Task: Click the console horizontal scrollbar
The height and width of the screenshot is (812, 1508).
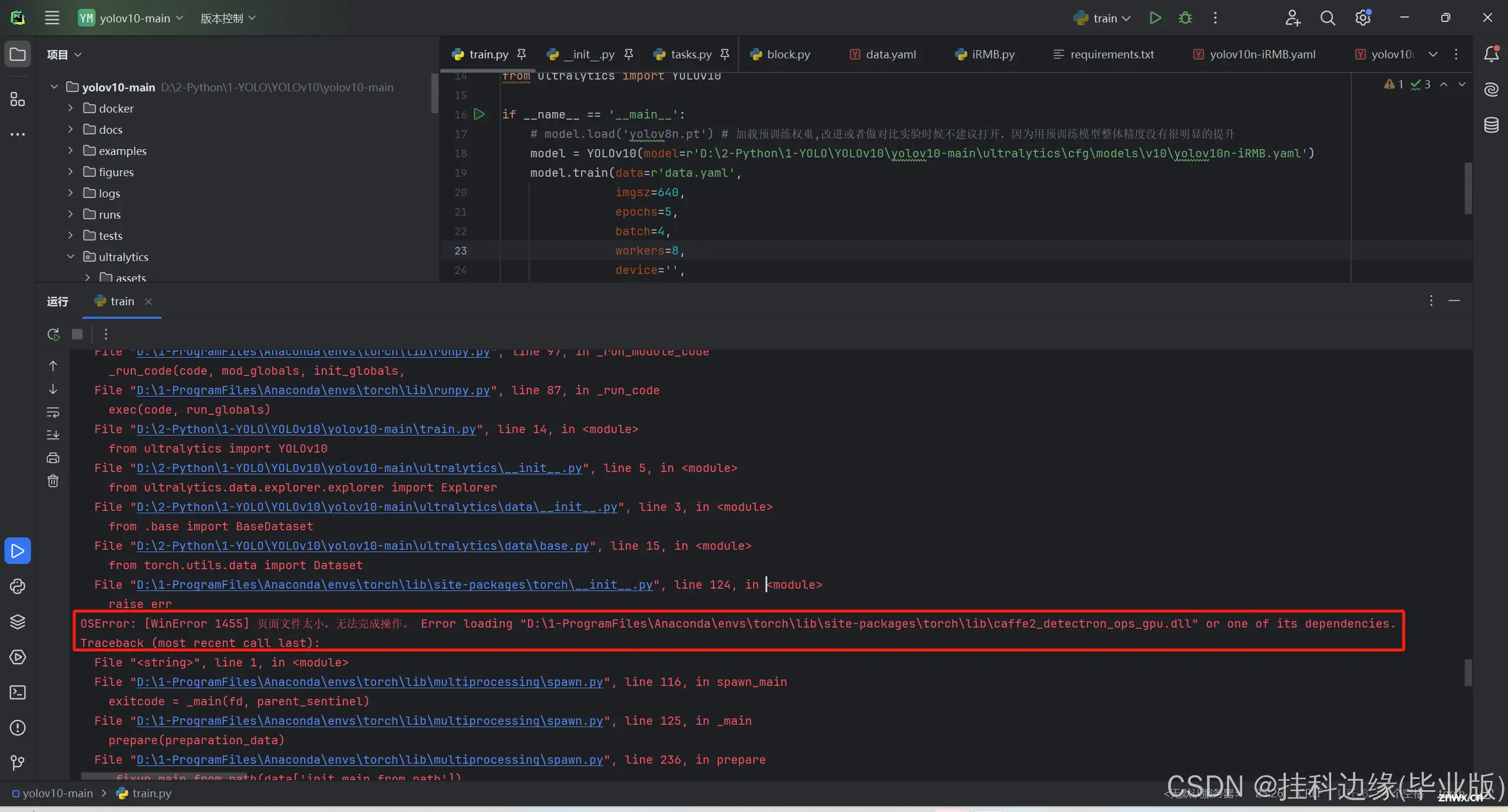Action: pyautogui.click(x=164, y=776)
